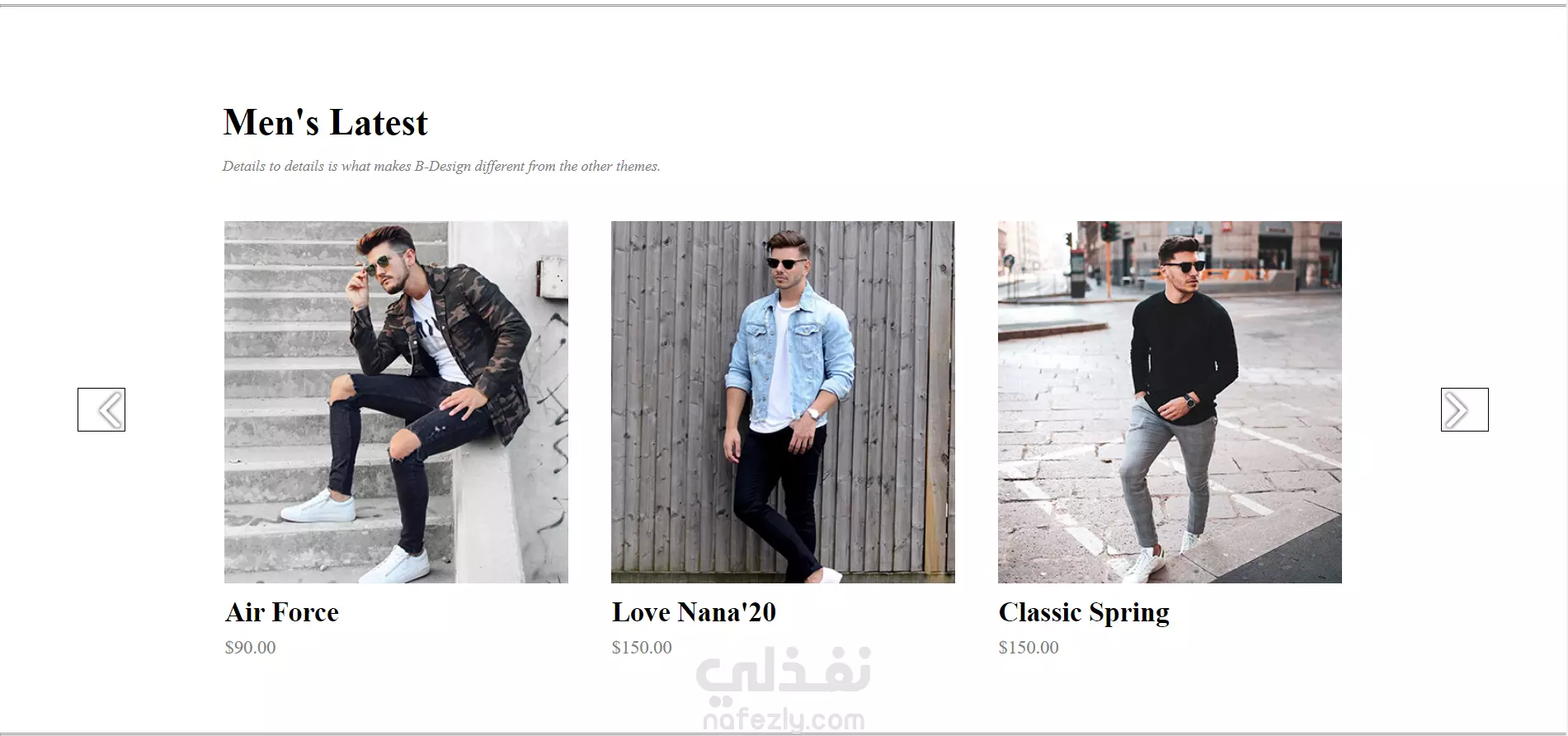The width and height of the screenshot is (1568, 736).
Task: Select the Air Force product title
Action: pos(282,612)
